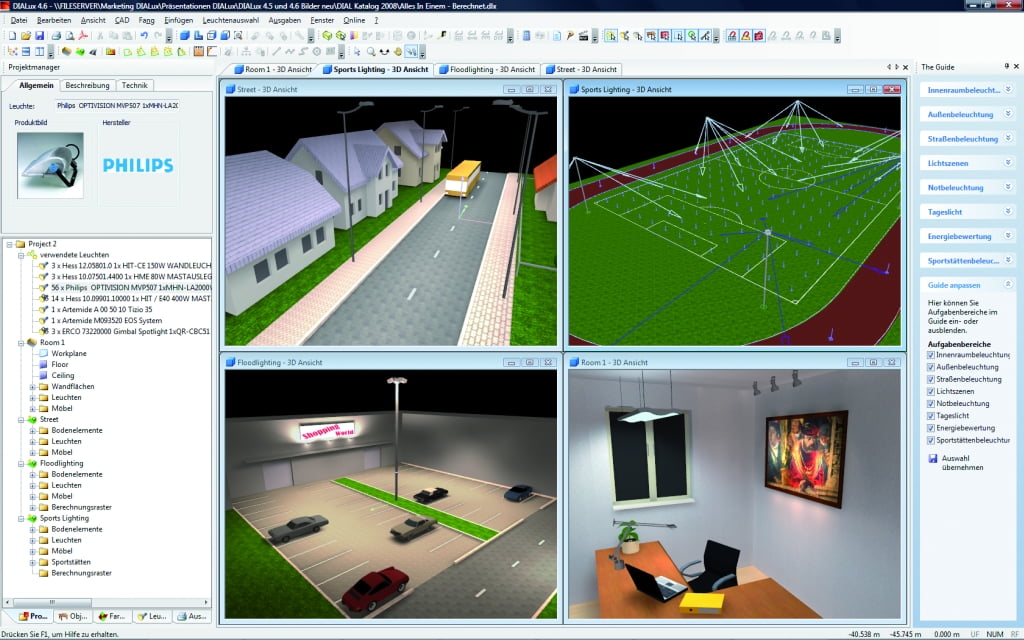This screenshot has width=1024, height=640.
Task: Toggle the Lichtszenen checkbox
Action: coord(931,391)
